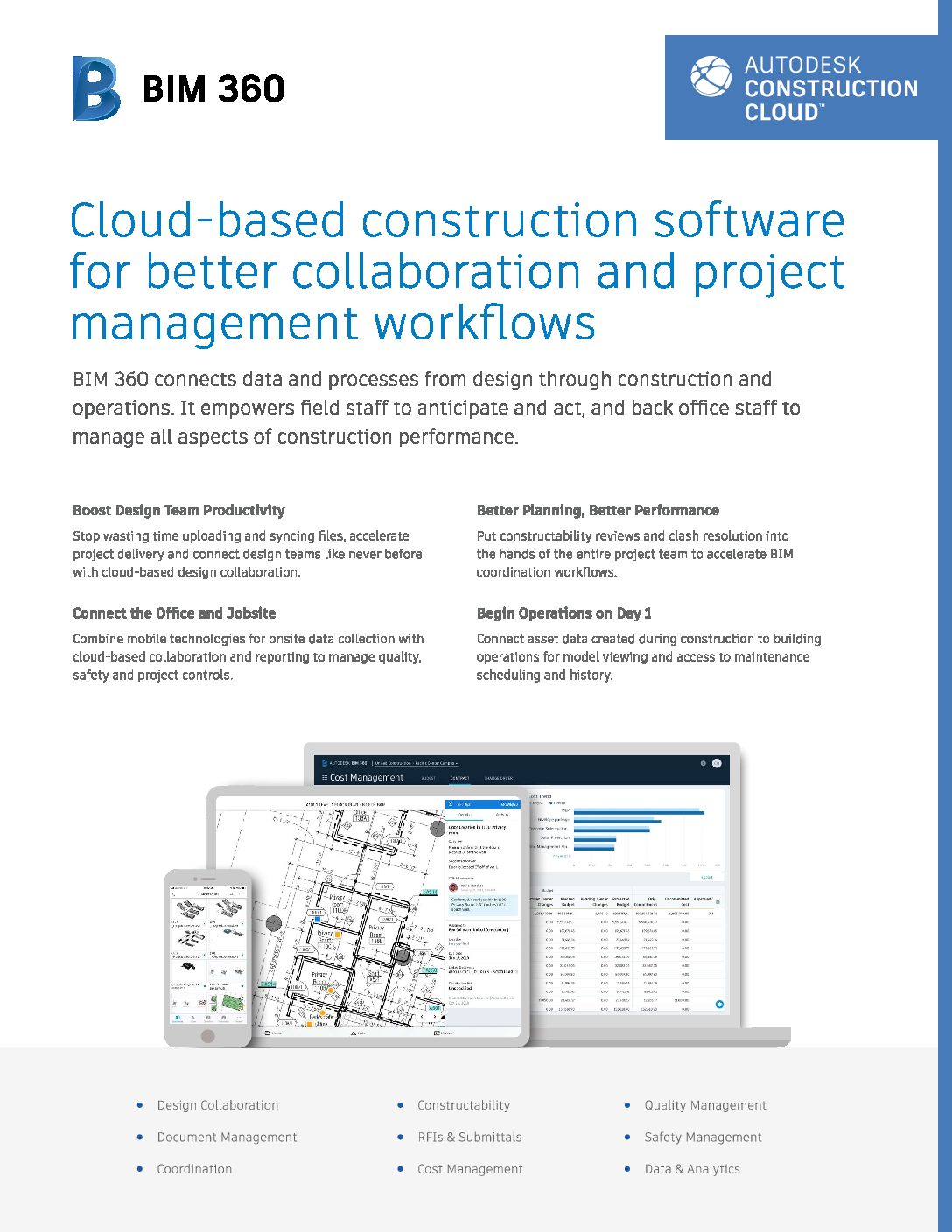Switch to the Budget tab
The height and width of the screenshot is (1232, 952).
428,778
